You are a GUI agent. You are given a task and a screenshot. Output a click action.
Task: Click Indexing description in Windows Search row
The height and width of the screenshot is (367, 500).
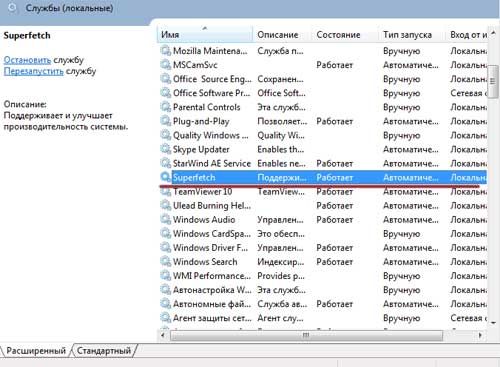281,262
